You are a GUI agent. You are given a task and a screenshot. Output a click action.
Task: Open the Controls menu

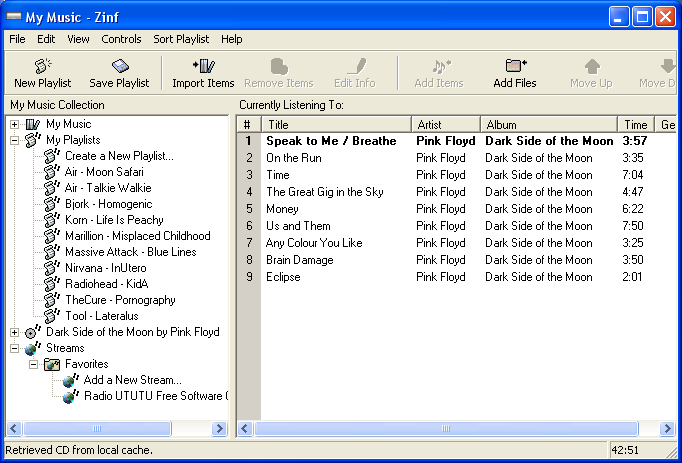tap(121, 39)
